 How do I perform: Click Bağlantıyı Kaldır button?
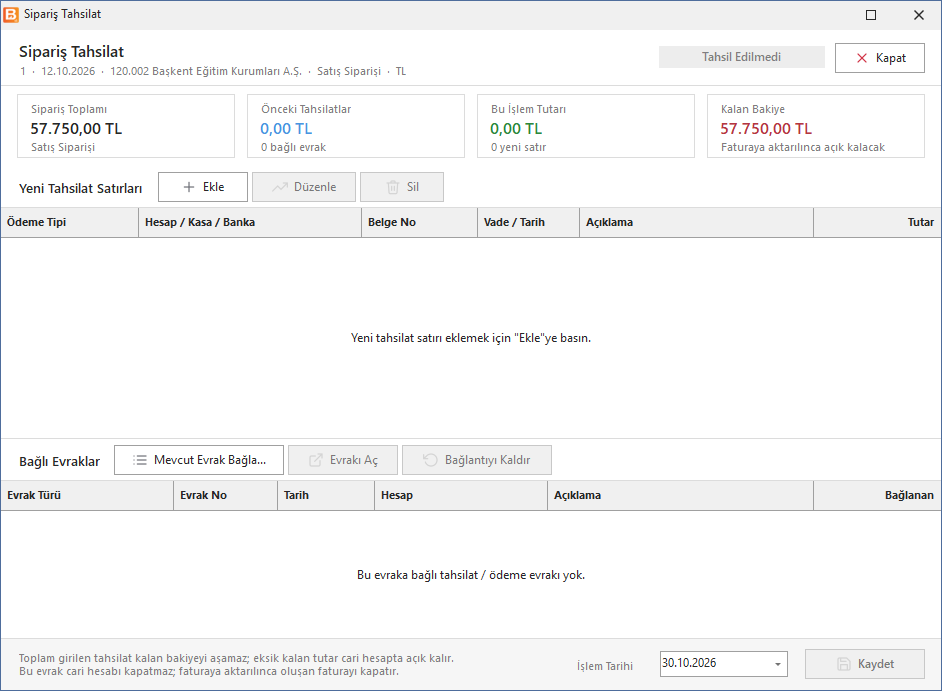coord(477,460)
